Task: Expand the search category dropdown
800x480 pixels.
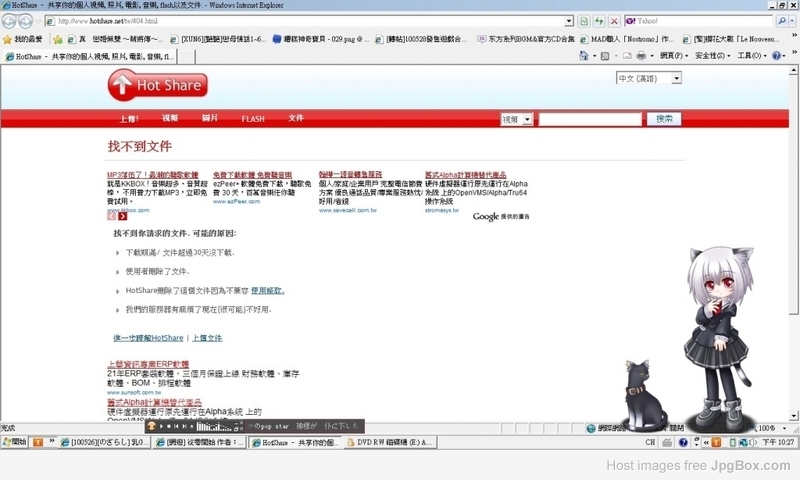Action: (x=528, y=119)
